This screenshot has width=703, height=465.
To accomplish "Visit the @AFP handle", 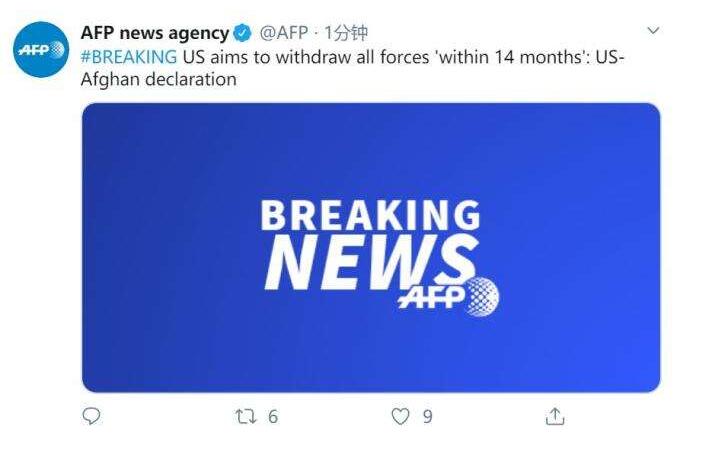I will click(284, 33).
